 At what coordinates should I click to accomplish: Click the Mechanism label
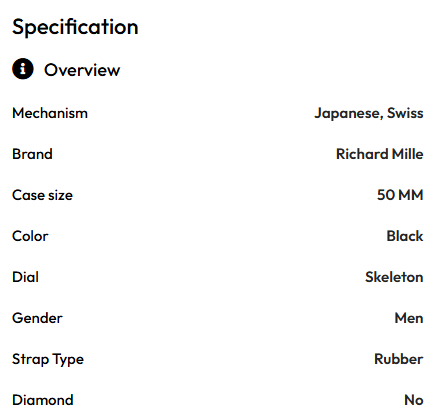pos(50,113)
